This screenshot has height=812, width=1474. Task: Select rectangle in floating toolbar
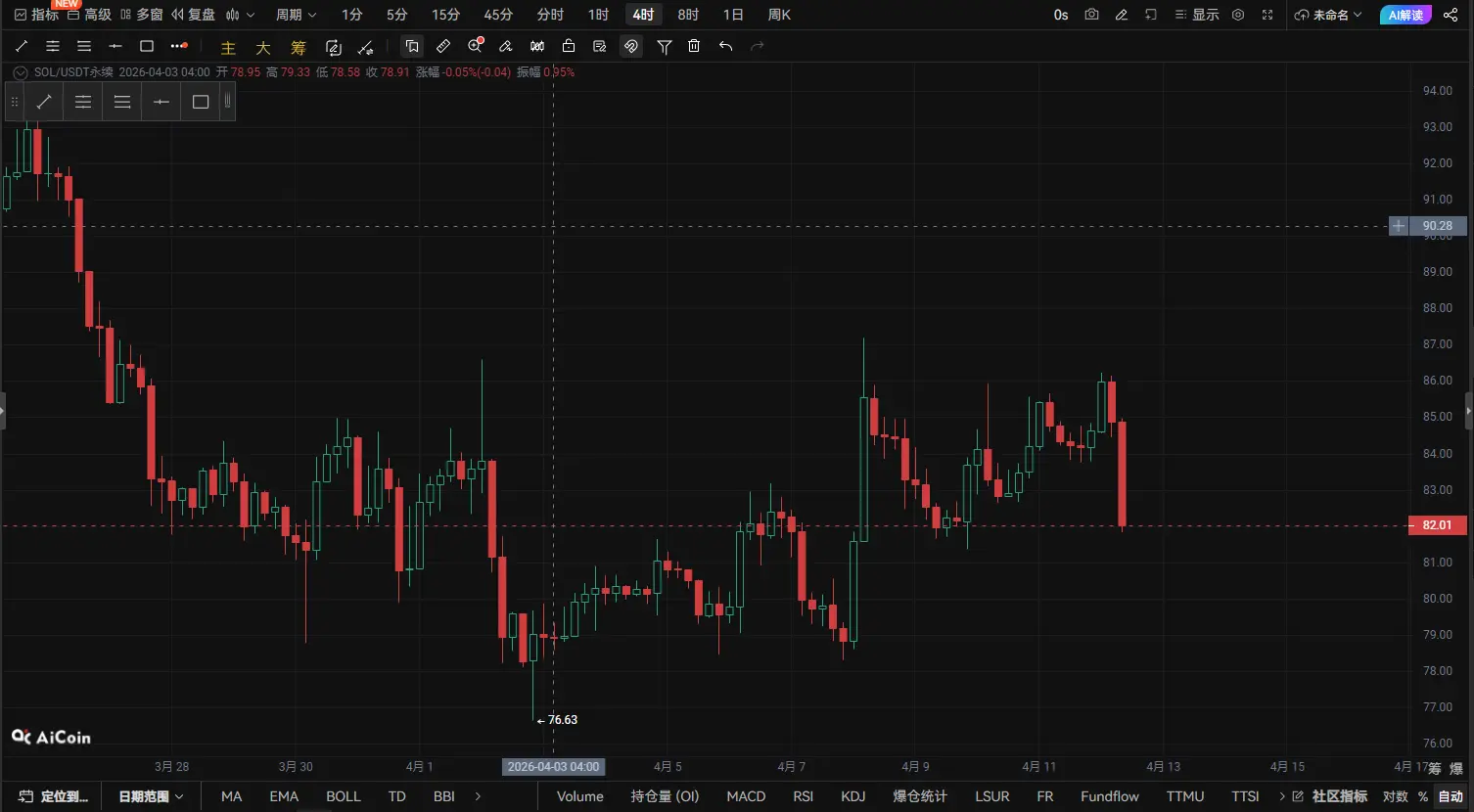(201, 102)
